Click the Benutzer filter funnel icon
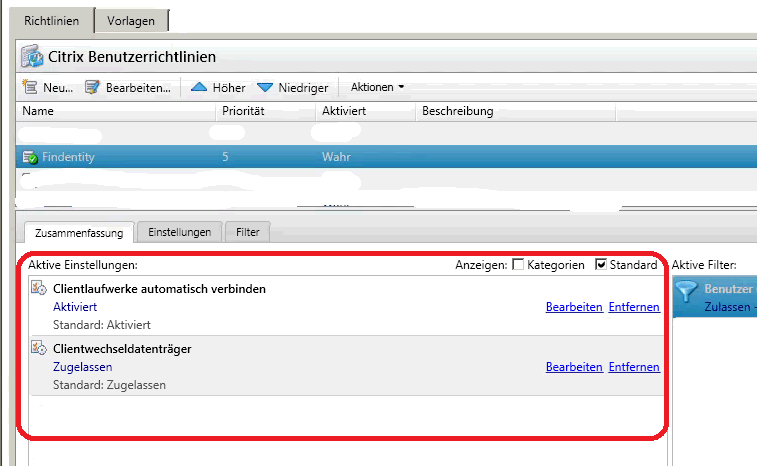The height and width of the screenshot is (466, 757). 686,291
